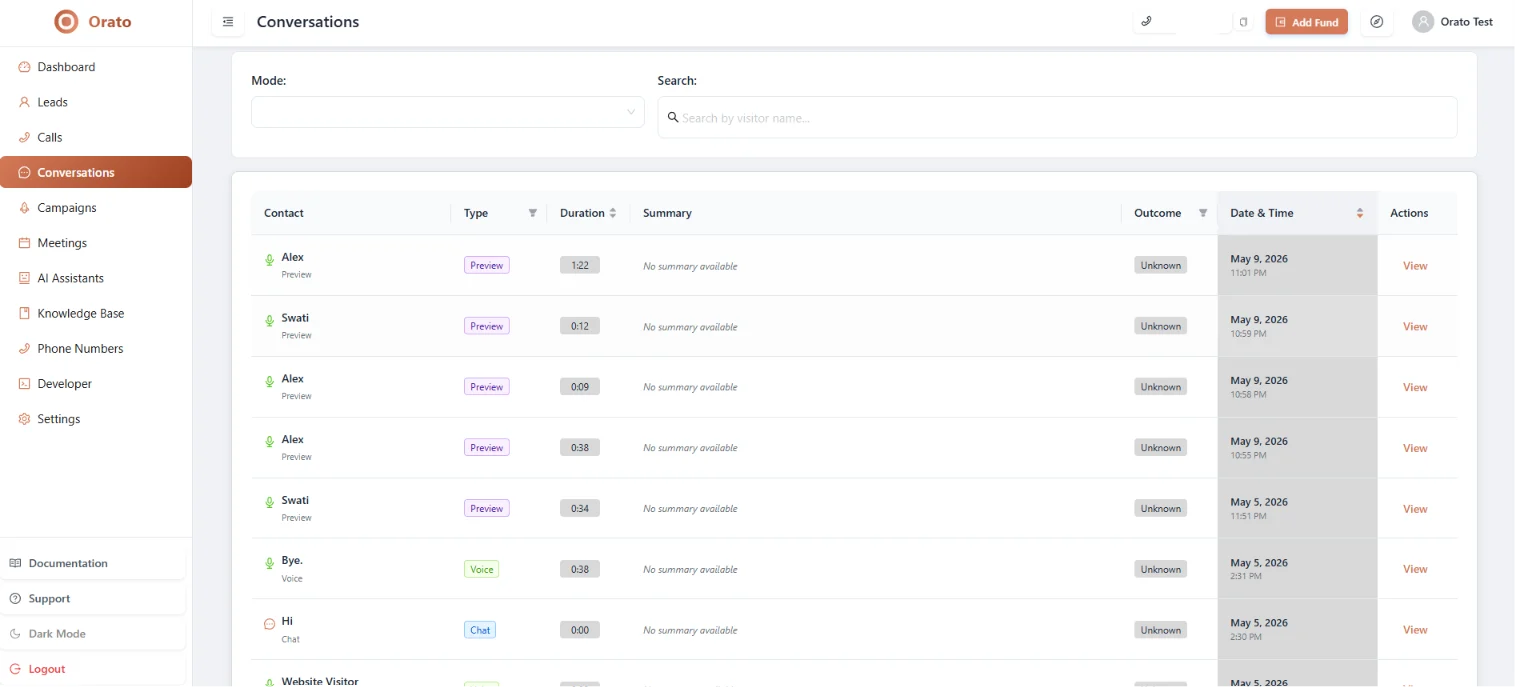Click the Knowledge Base book icon
Image resolution: width=1515 pixels, height=687 pixels.
click(25, 313)
